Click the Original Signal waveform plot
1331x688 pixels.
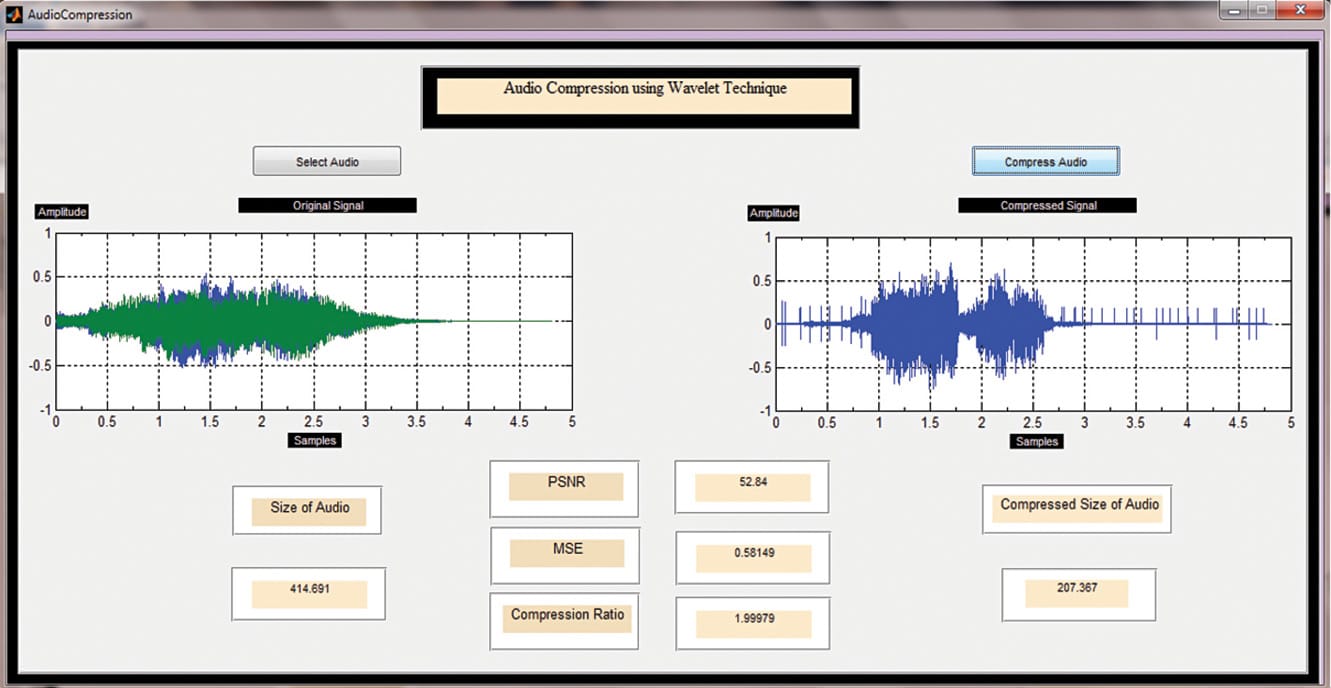[313, 321]
